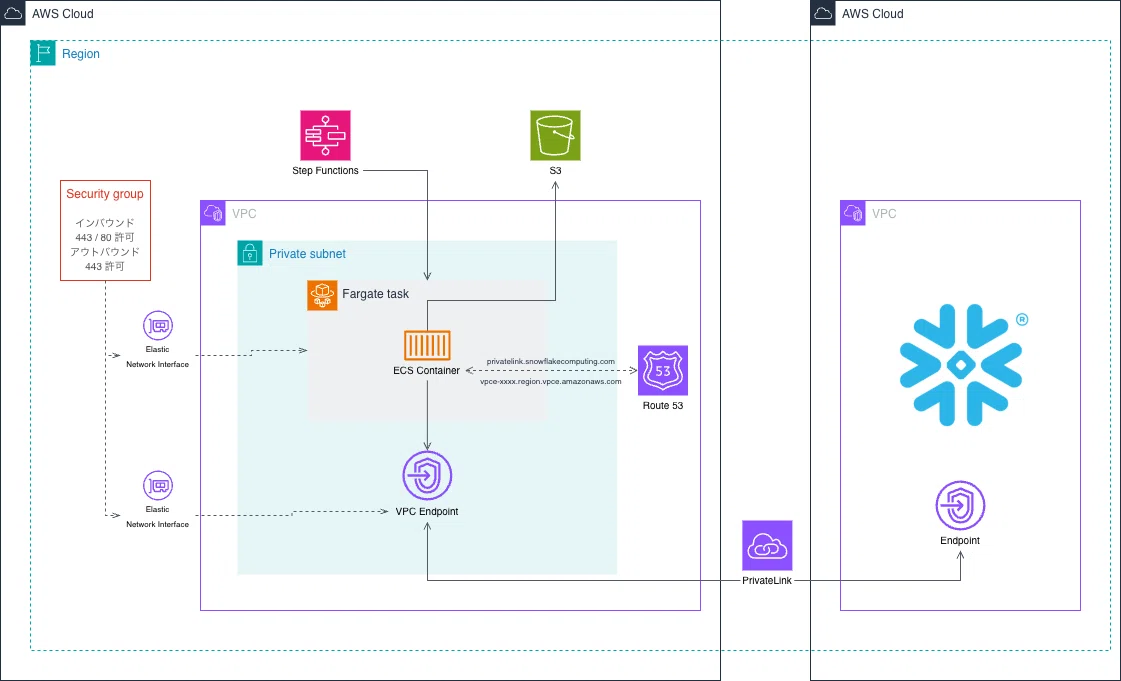Select vpce-xxxx.region.vpce.amazonaws.com text
Screen dimensions: 1121x681
click(550, 382)
